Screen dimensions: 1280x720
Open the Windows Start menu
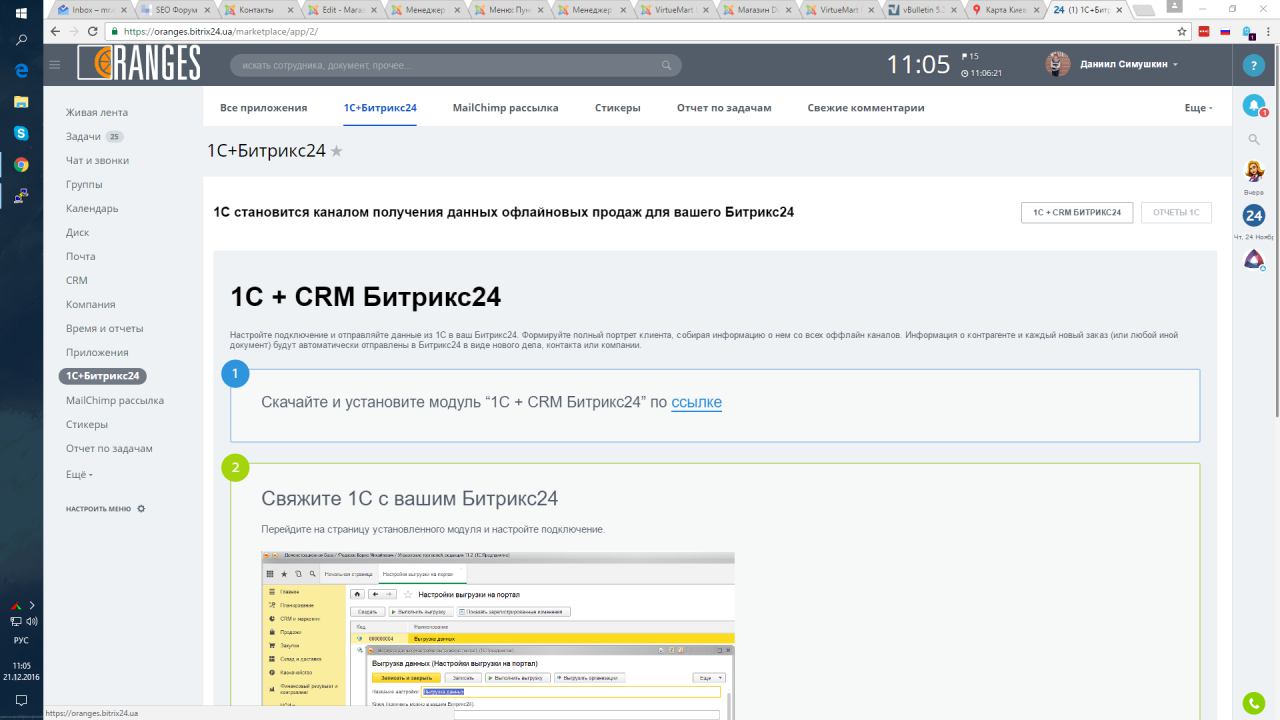[x=21, y=13]
